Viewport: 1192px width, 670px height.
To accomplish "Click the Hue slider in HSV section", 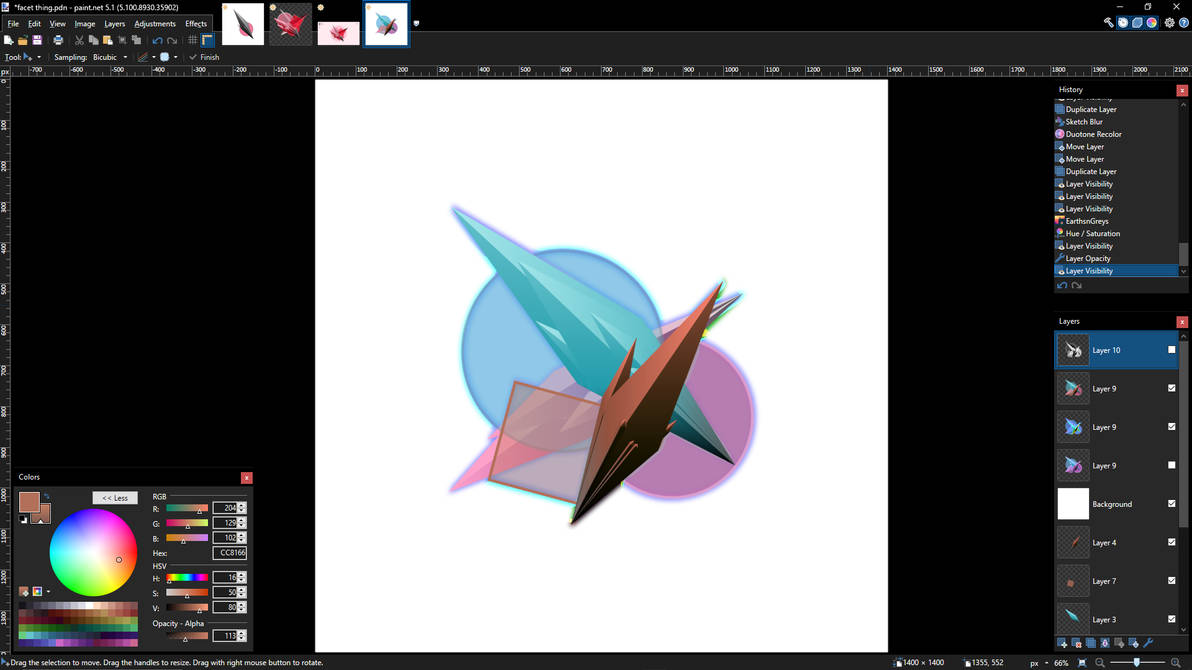I will click(187, 578).
